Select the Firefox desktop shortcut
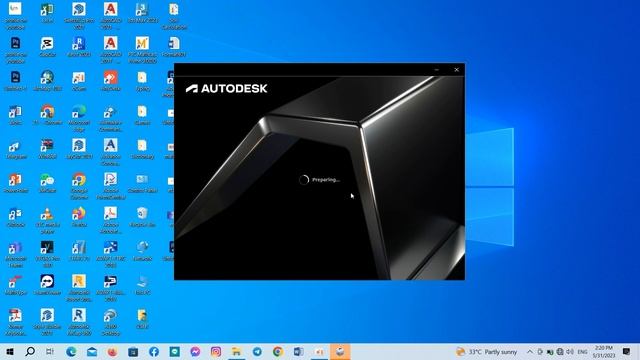The height and width of the screenshot is (360, 640). pyautogui.click(x=79, y=217)
